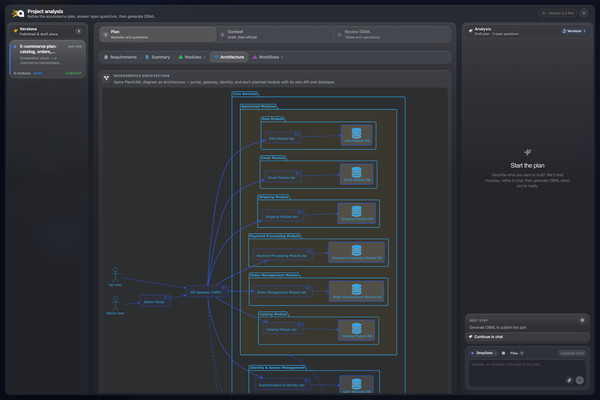The width and height of the screenshot is (600, 400).
Task: Open Next Step settings gear icon
Action: [x=582, y=320]
